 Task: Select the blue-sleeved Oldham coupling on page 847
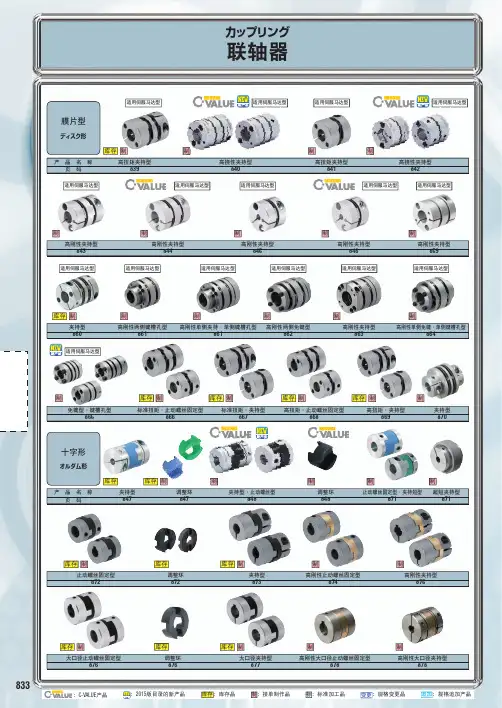[x=126, y=456]
